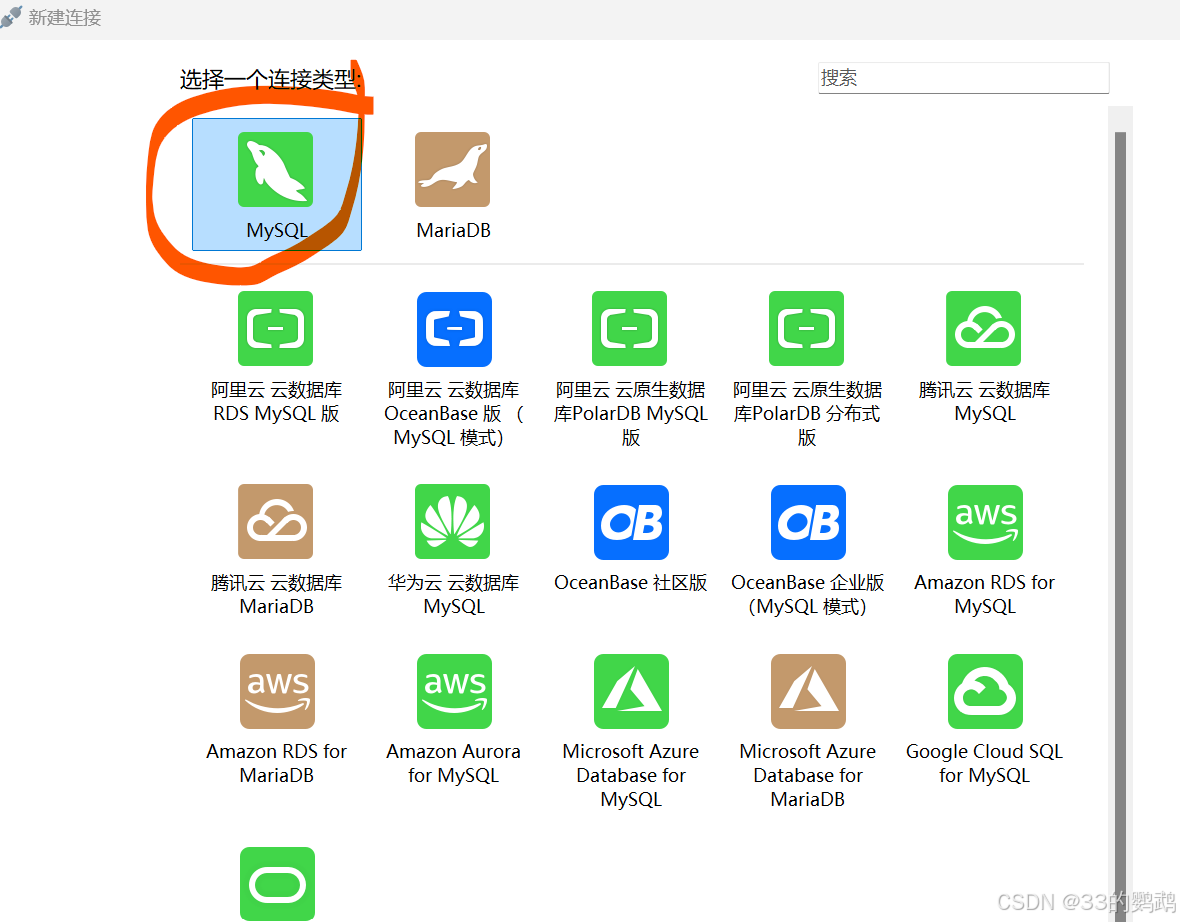Select the 阿里云 PolarDB MySQL 版 icon
Image resolution: width=1180 pixels, height=922 pixels.
tap(629, 329)
